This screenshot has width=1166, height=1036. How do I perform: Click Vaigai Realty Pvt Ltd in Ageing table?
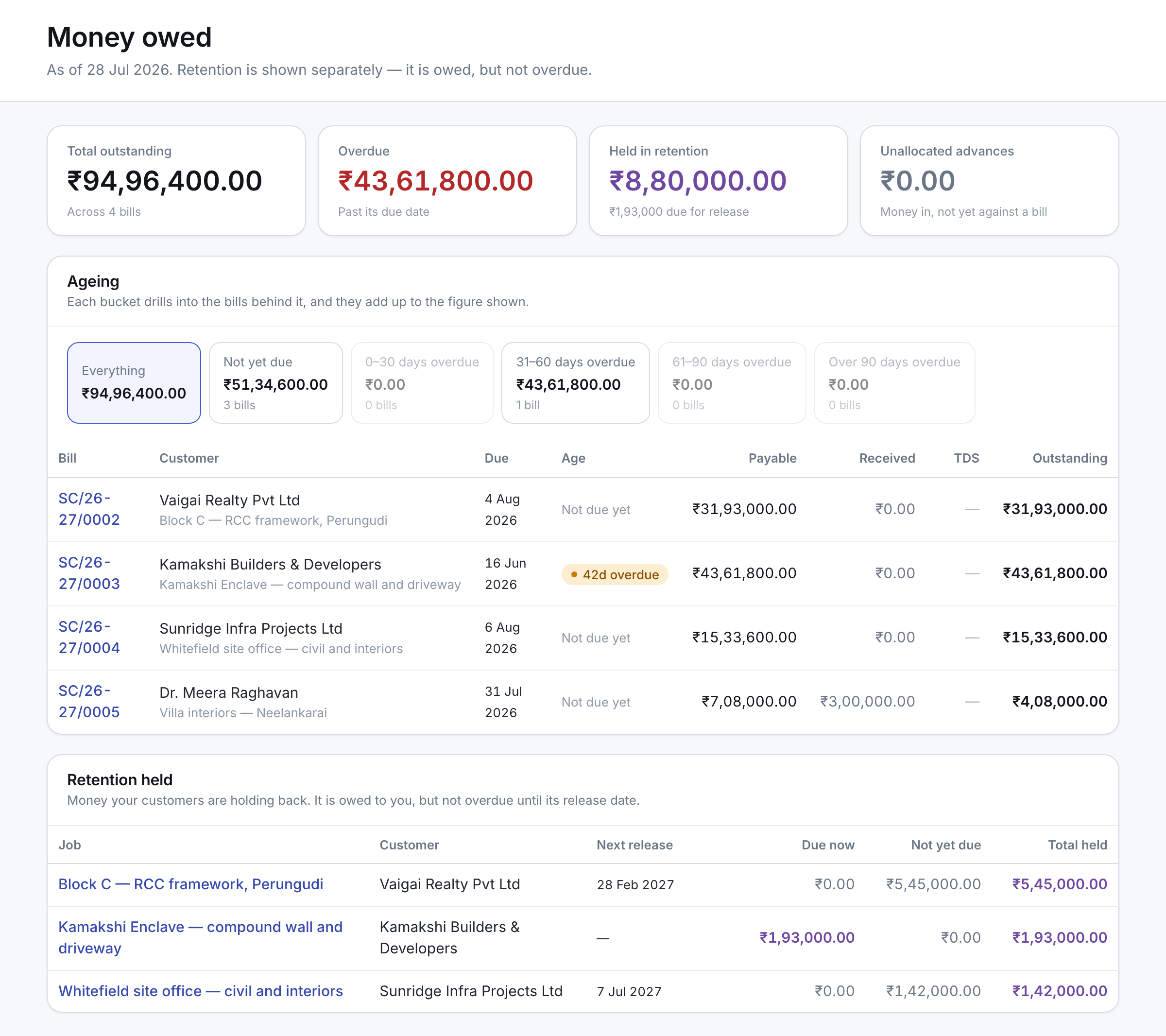(x=229, y=501)
